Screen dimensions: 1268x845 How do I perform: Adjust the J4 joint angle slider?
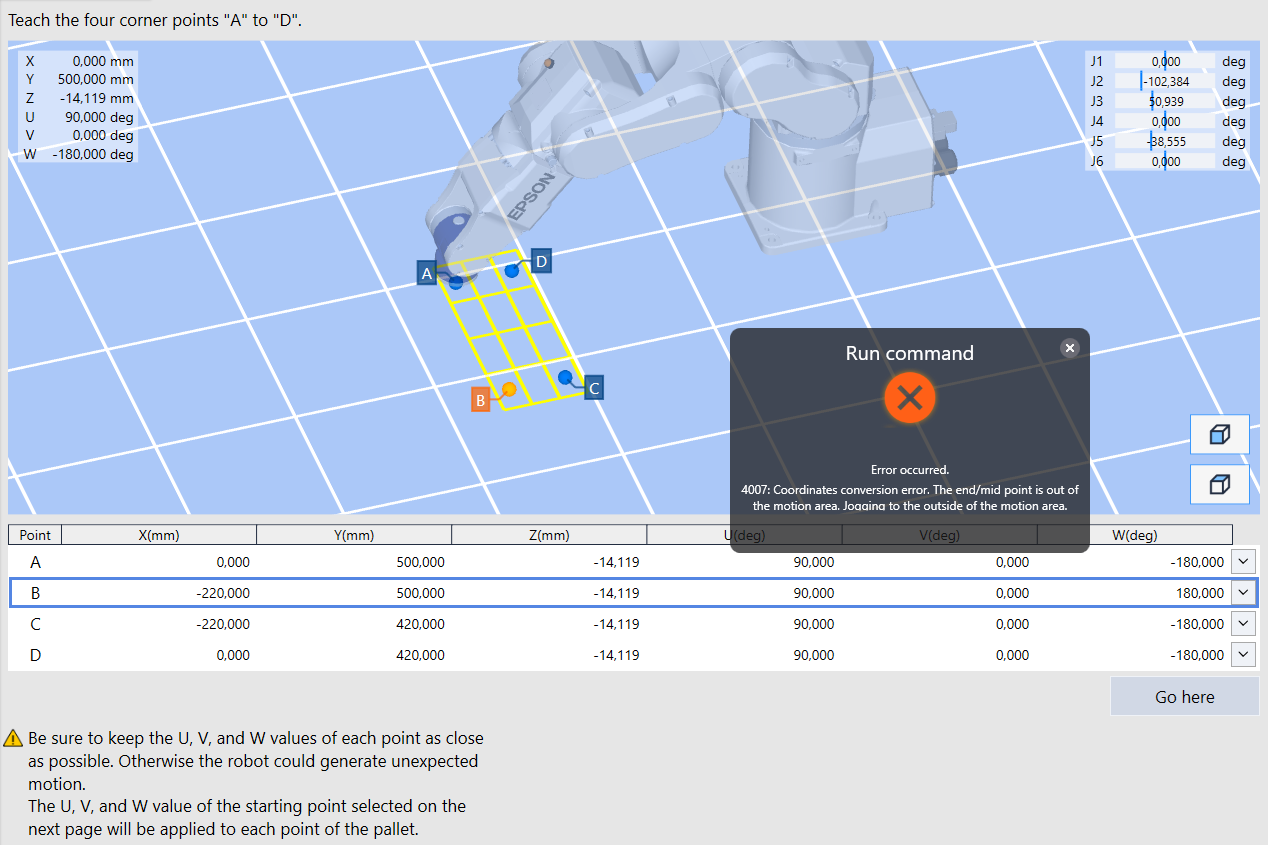[x=1165, y=121]
